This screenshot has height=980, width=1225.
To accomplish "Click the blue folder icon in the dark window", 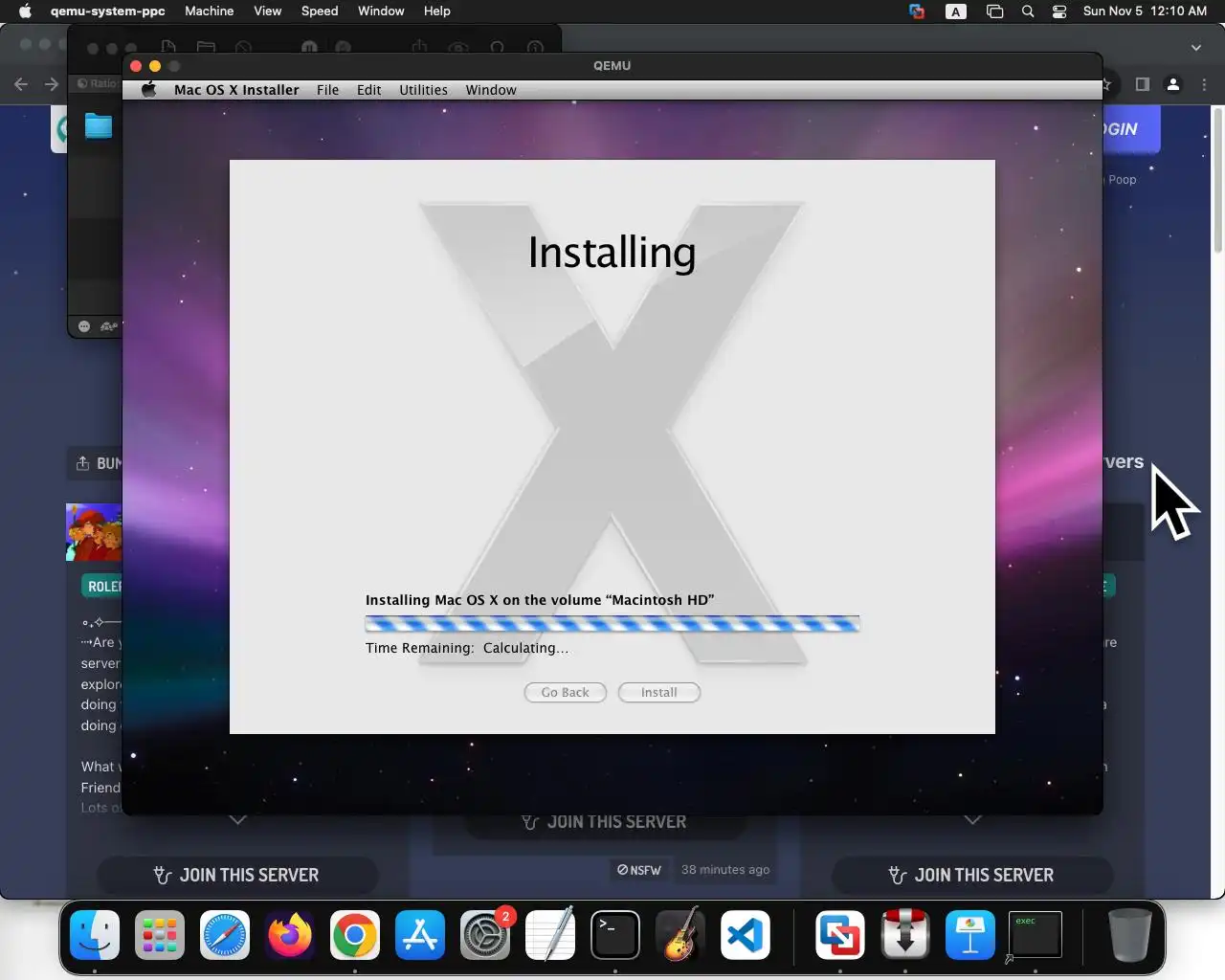I will pyautogui.click(x=99, y=125).
